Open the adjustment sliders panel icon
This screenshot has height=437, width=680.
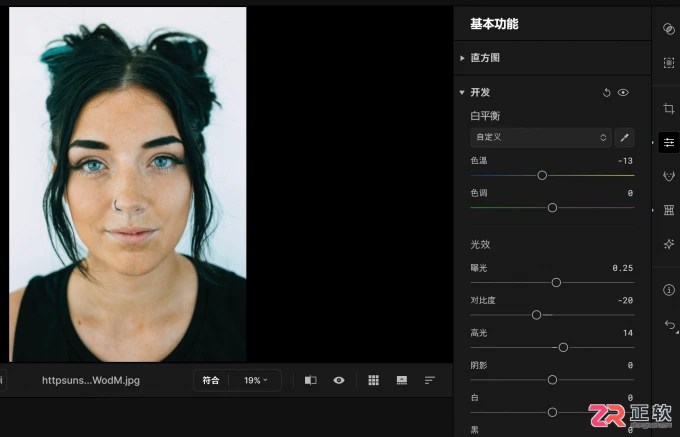click(669, 142)
